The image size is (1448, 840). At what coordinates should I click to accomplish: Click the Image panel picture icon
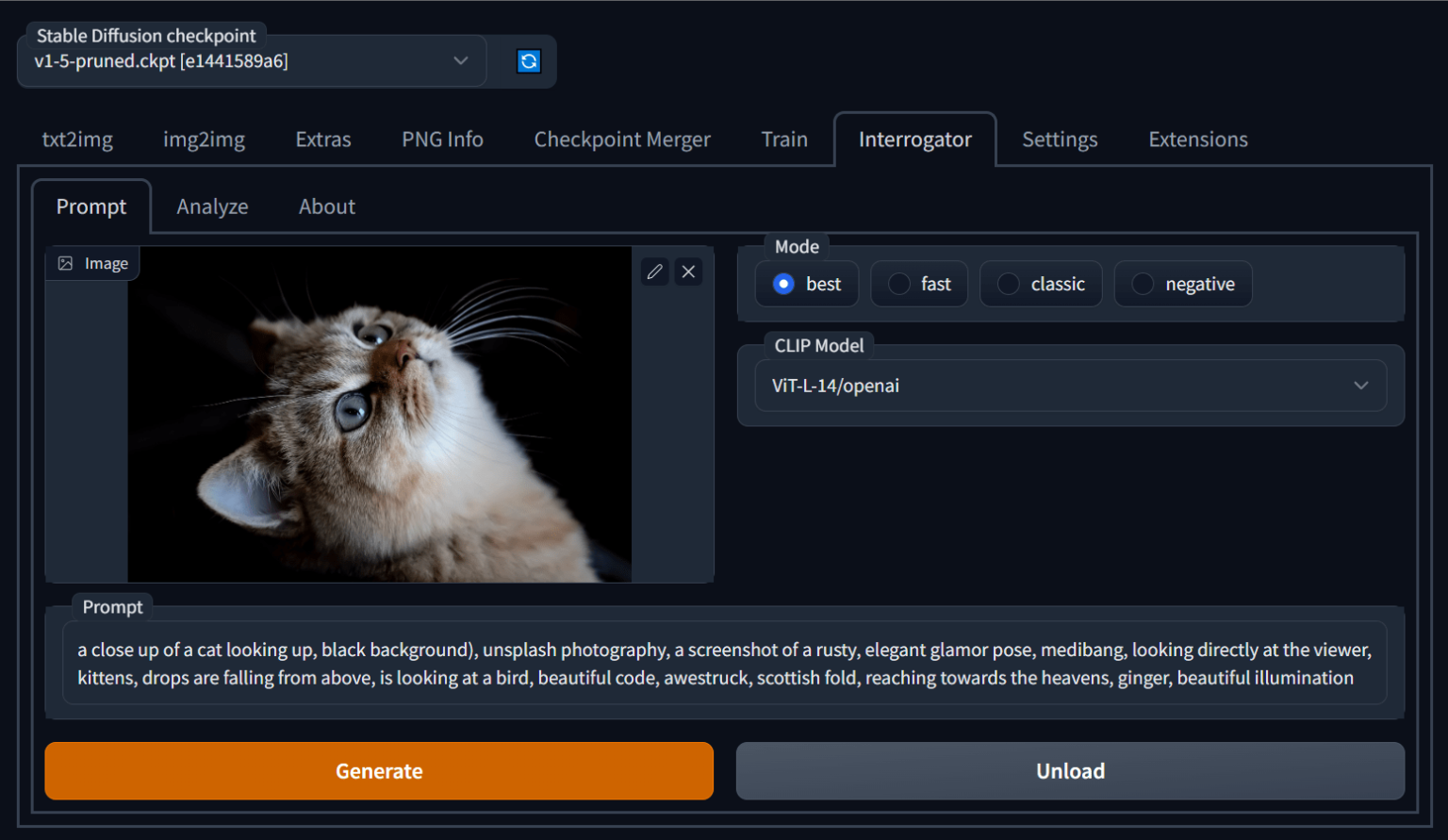click(65, 263)
